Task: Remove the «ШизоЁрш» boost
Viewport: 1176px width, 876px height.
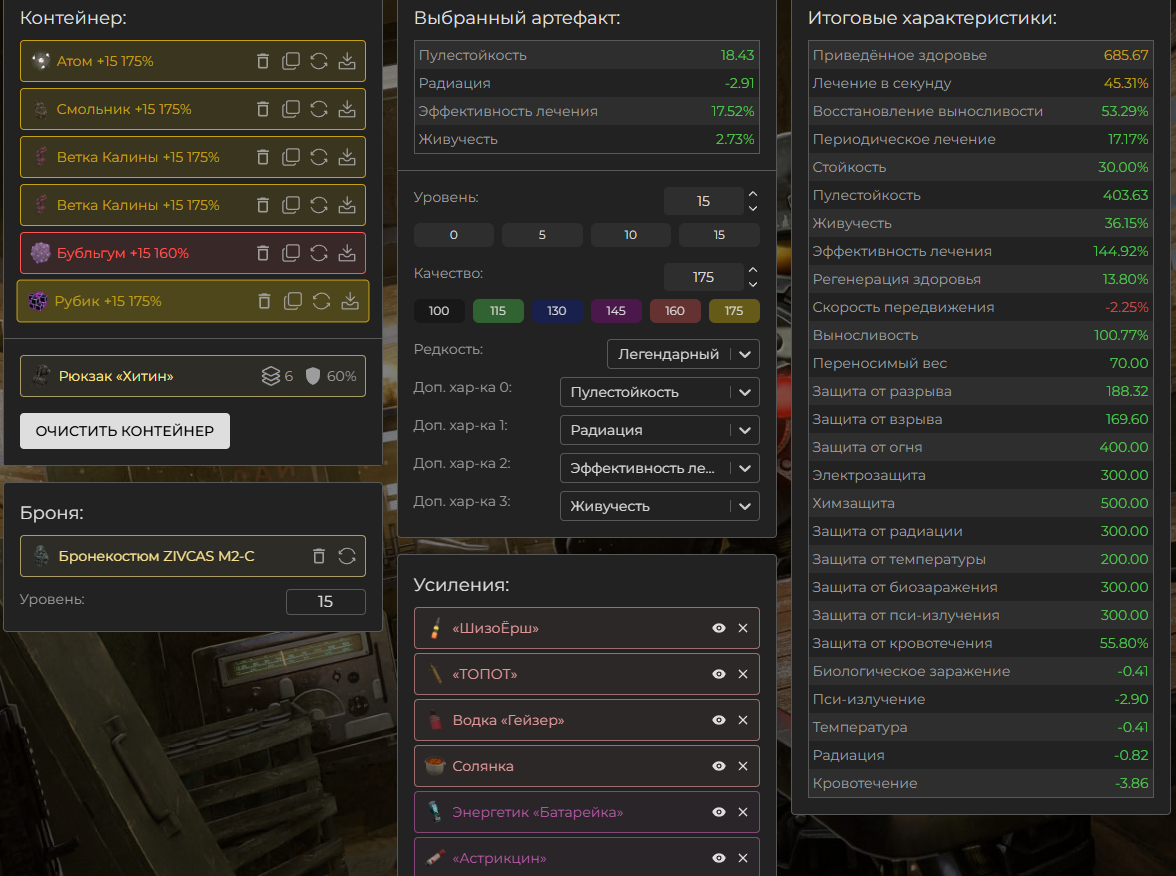Action: click(x=743, y=628)
